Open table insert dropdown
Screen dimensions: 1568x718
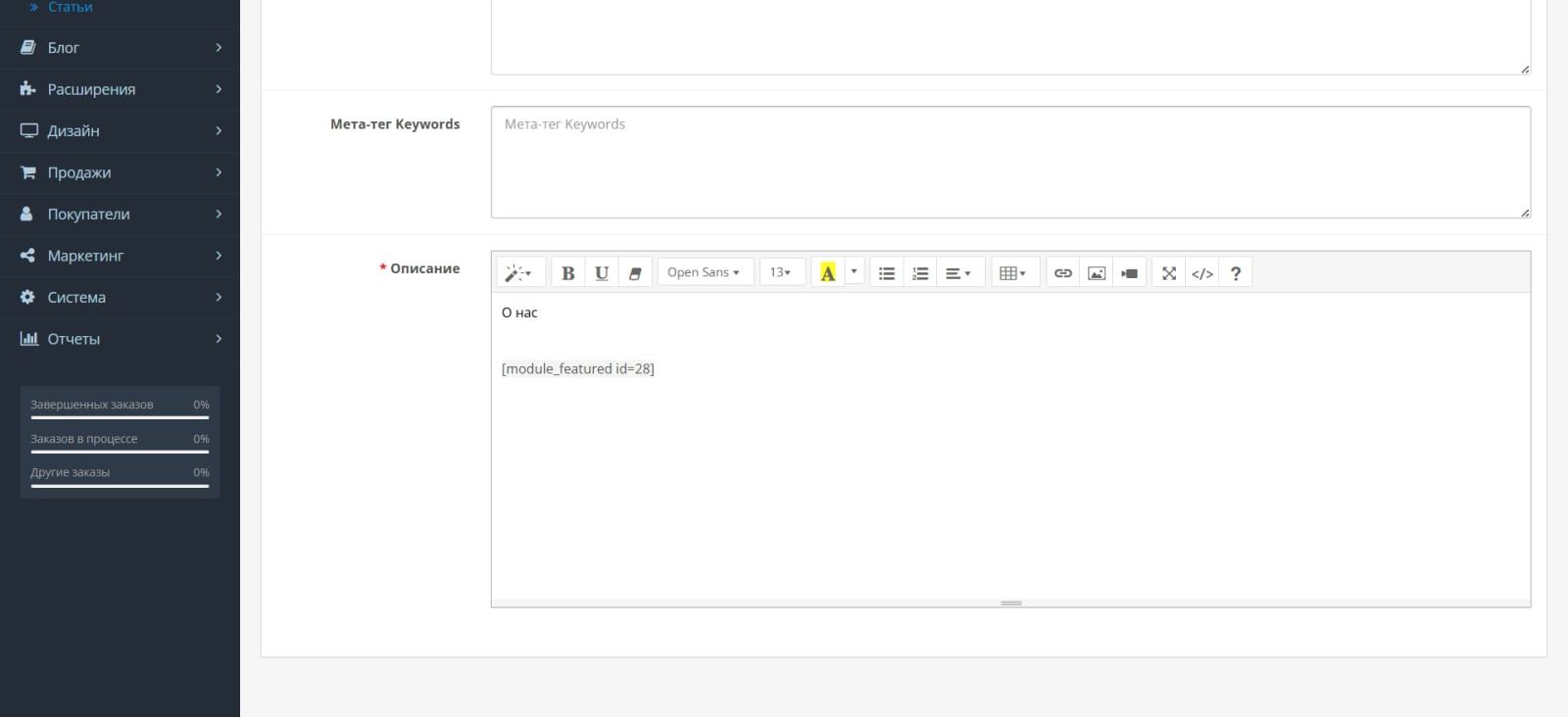[1013, 273]
